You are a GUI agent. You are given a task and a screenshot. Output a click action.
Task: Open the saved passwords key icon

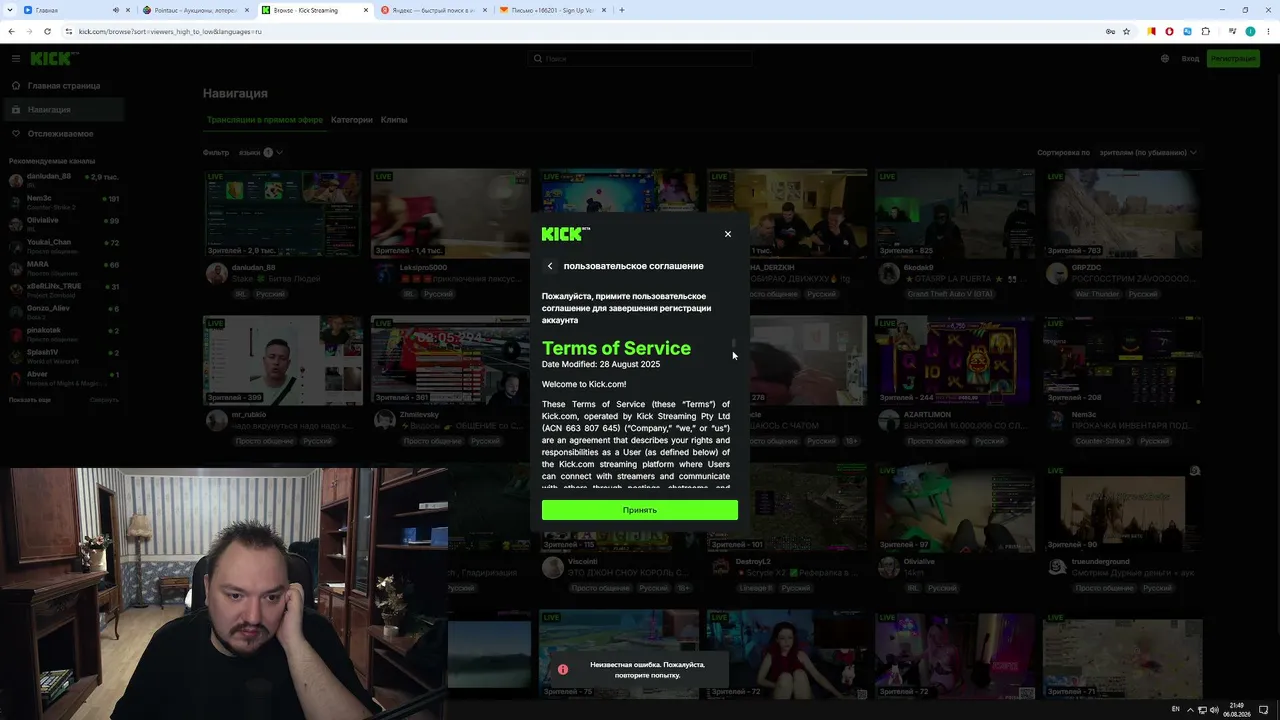(1110, 31)
